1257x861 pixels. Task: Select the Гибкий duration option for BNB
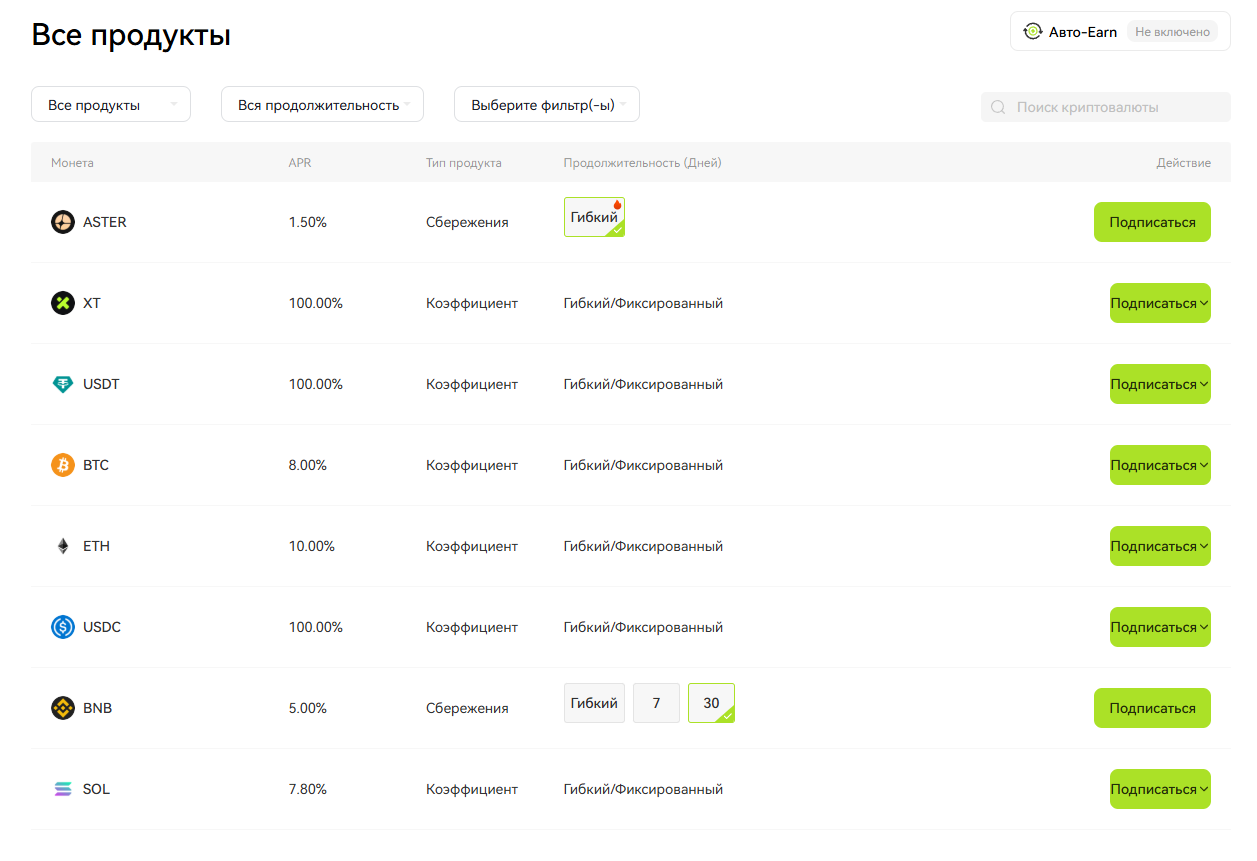[x=594, y=703]
